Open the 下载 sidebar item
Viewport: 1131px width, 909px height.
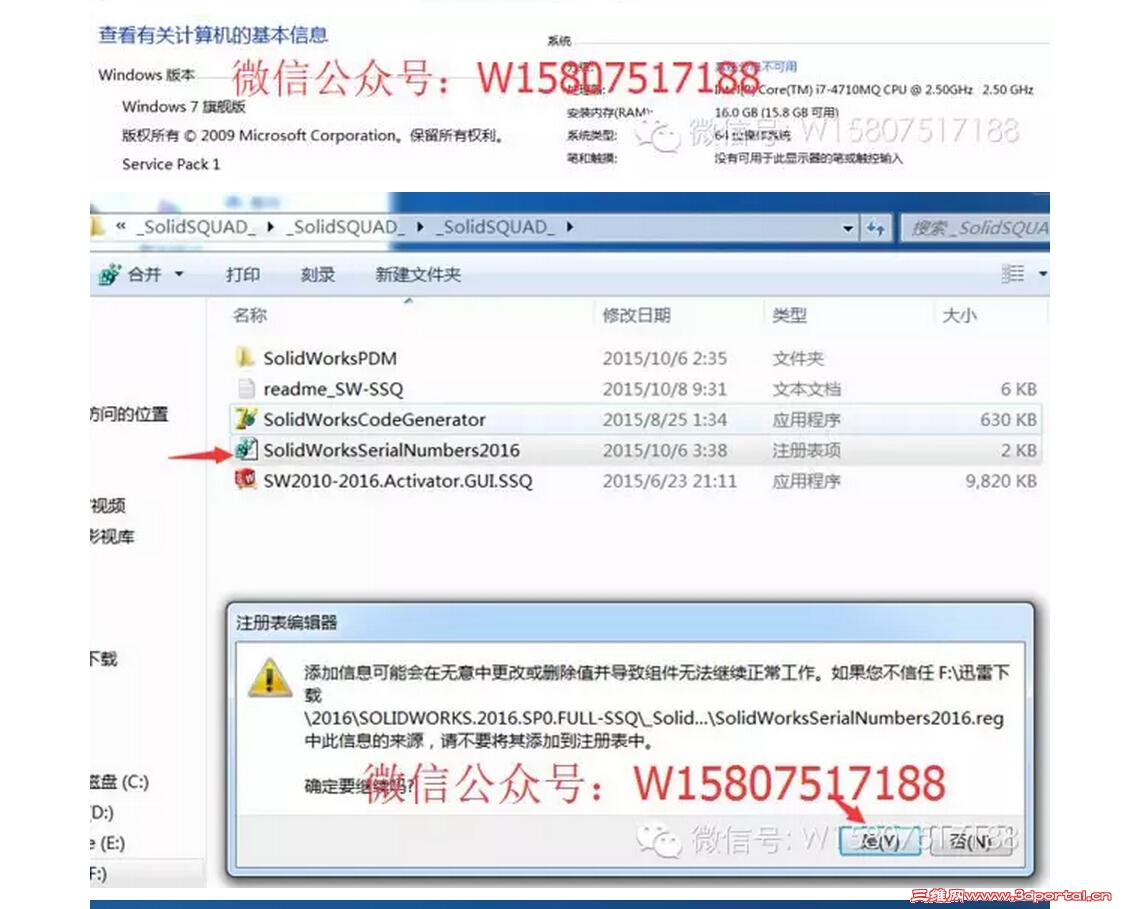click(x=104, y=658)
